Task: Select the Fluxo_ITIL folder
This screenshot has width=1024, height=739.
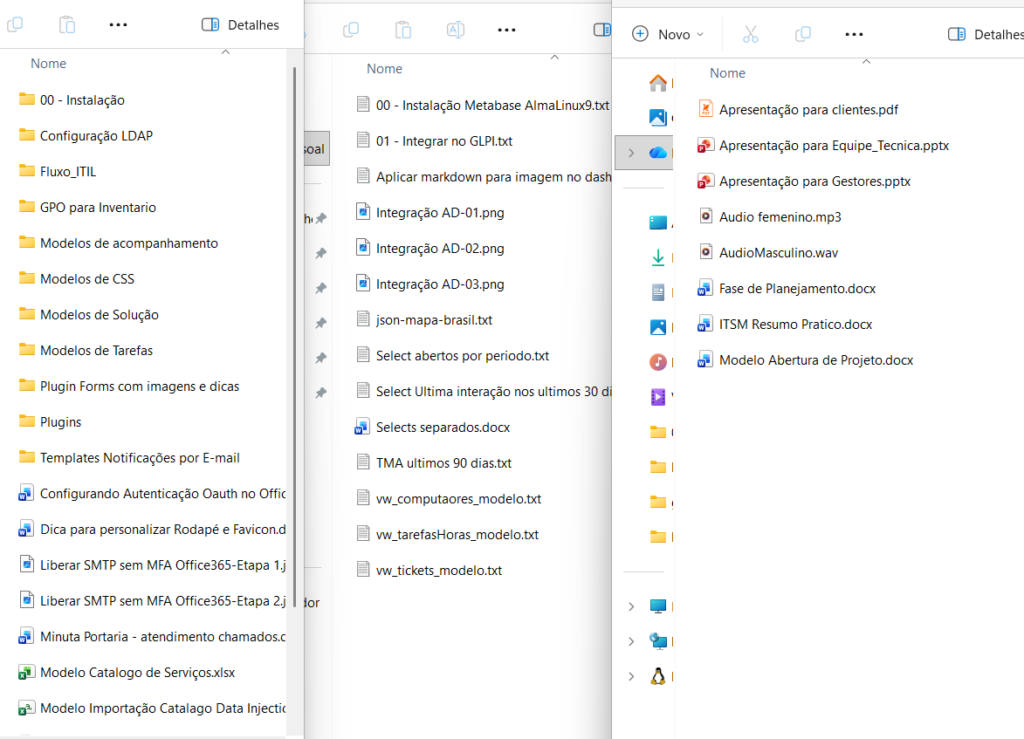Action: click(68, 171)
